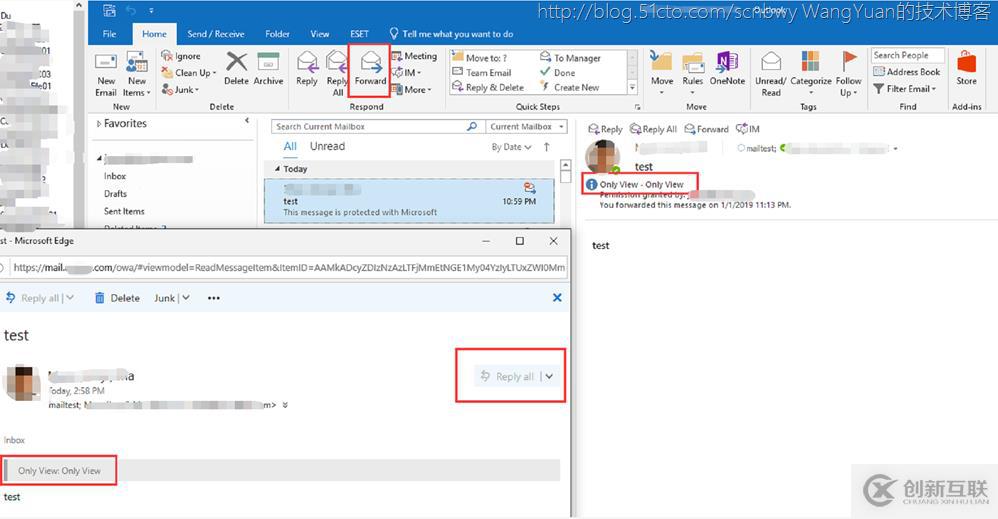Viewport: 998px width, 519px height.
Task: Click the Search People field
Action: click(907, 55)
